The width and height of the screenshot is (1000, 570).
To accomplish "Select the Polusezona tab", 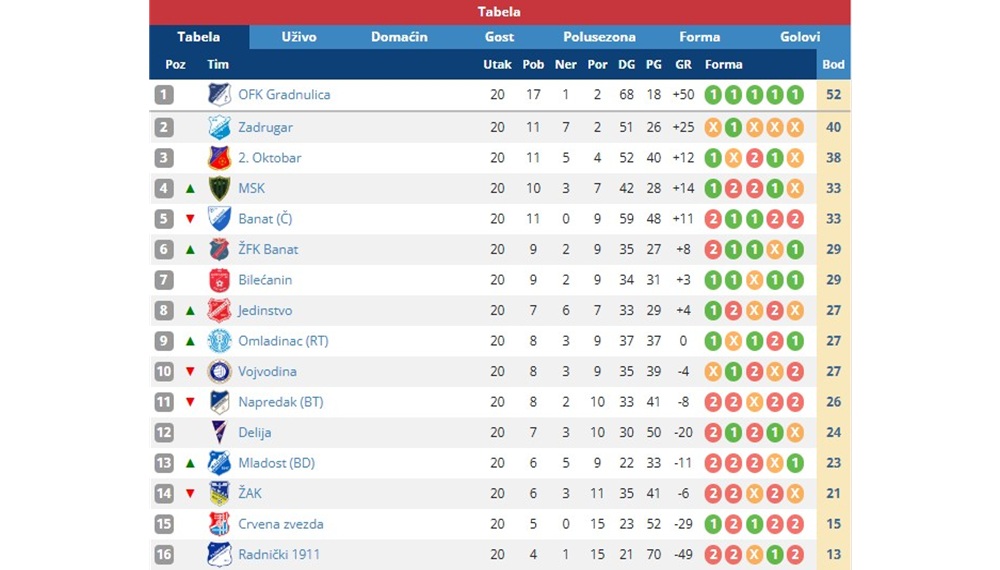I will [x=599, y=37].
